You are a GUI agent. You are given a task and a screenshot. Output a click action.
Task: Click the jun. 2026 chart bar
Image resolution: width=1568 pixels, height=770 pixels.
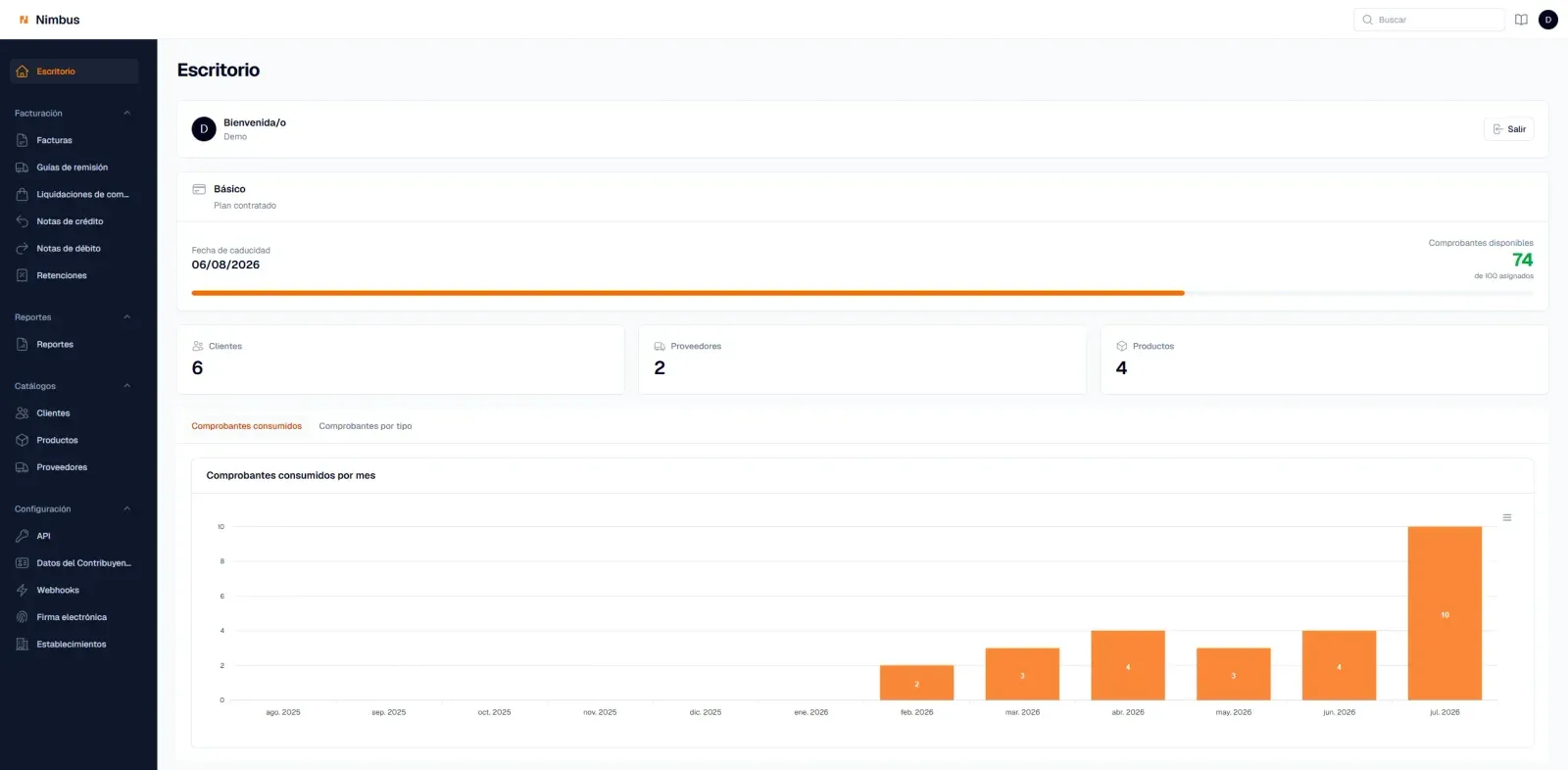(x=1339, y=665)
